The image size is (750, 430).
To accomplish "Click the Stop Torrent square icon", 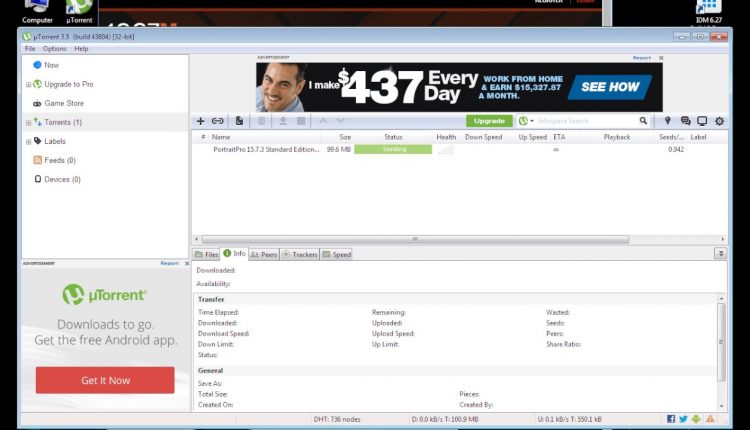I will 301,121.
